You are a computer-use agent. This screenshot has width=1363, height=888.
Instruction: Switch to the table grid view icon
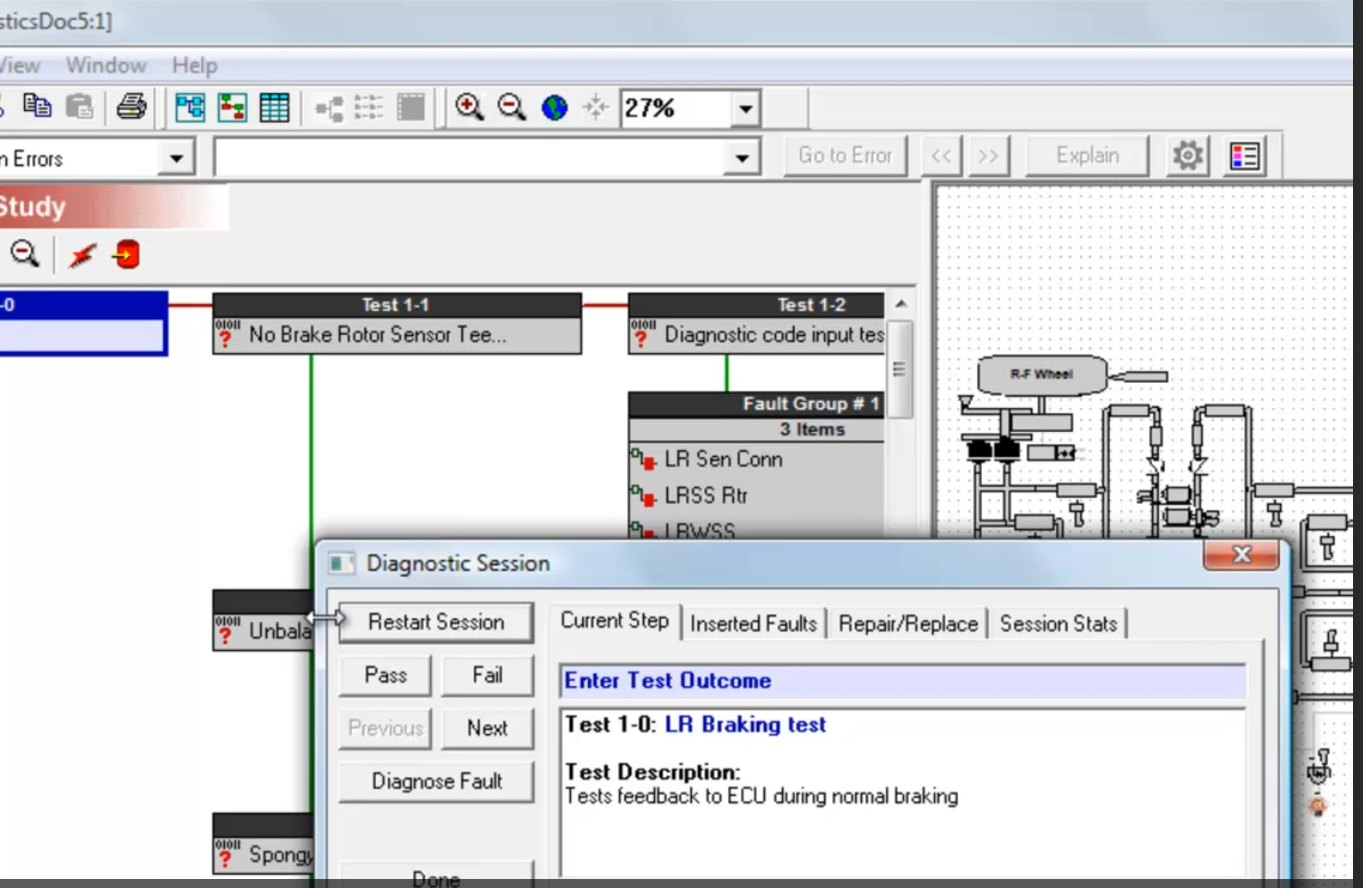pos(274,107)
